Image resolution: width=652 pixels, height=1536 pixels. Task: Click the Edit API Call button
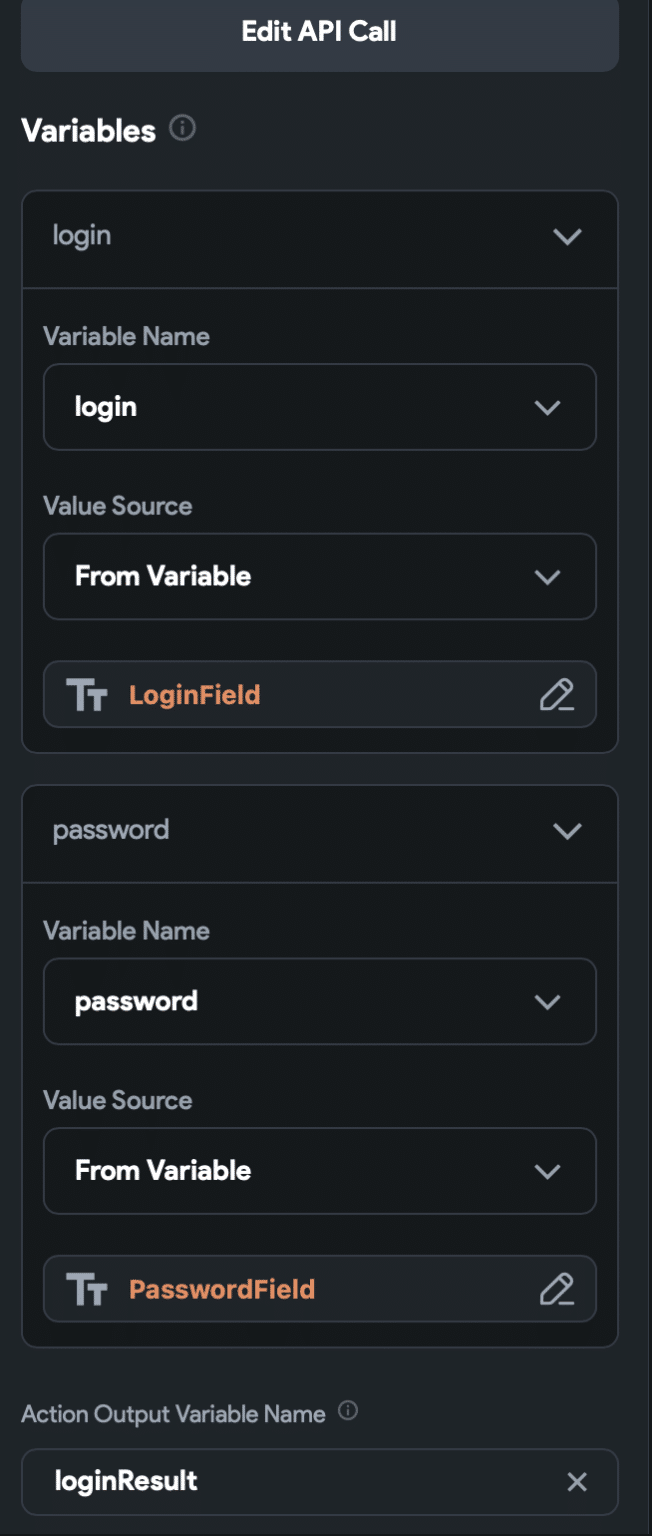pyautogui.click(x=320, y=32)
